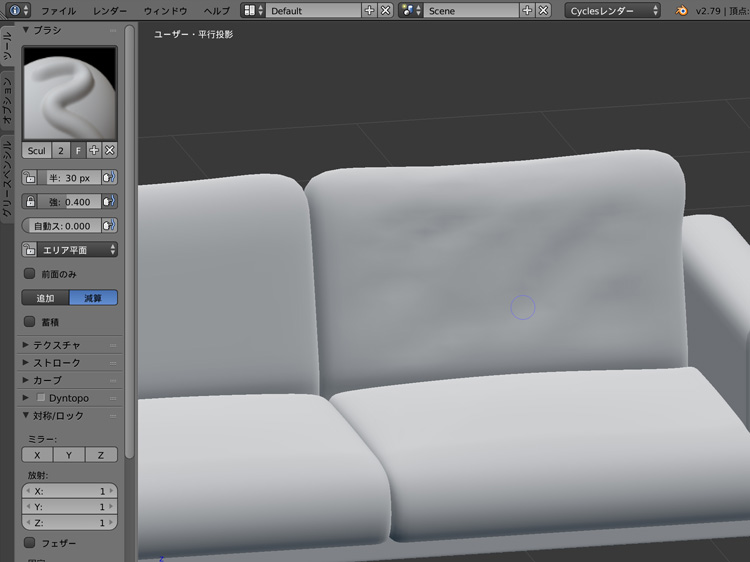Toggle strength pressure sensitivity icon

tap(108, 202)
